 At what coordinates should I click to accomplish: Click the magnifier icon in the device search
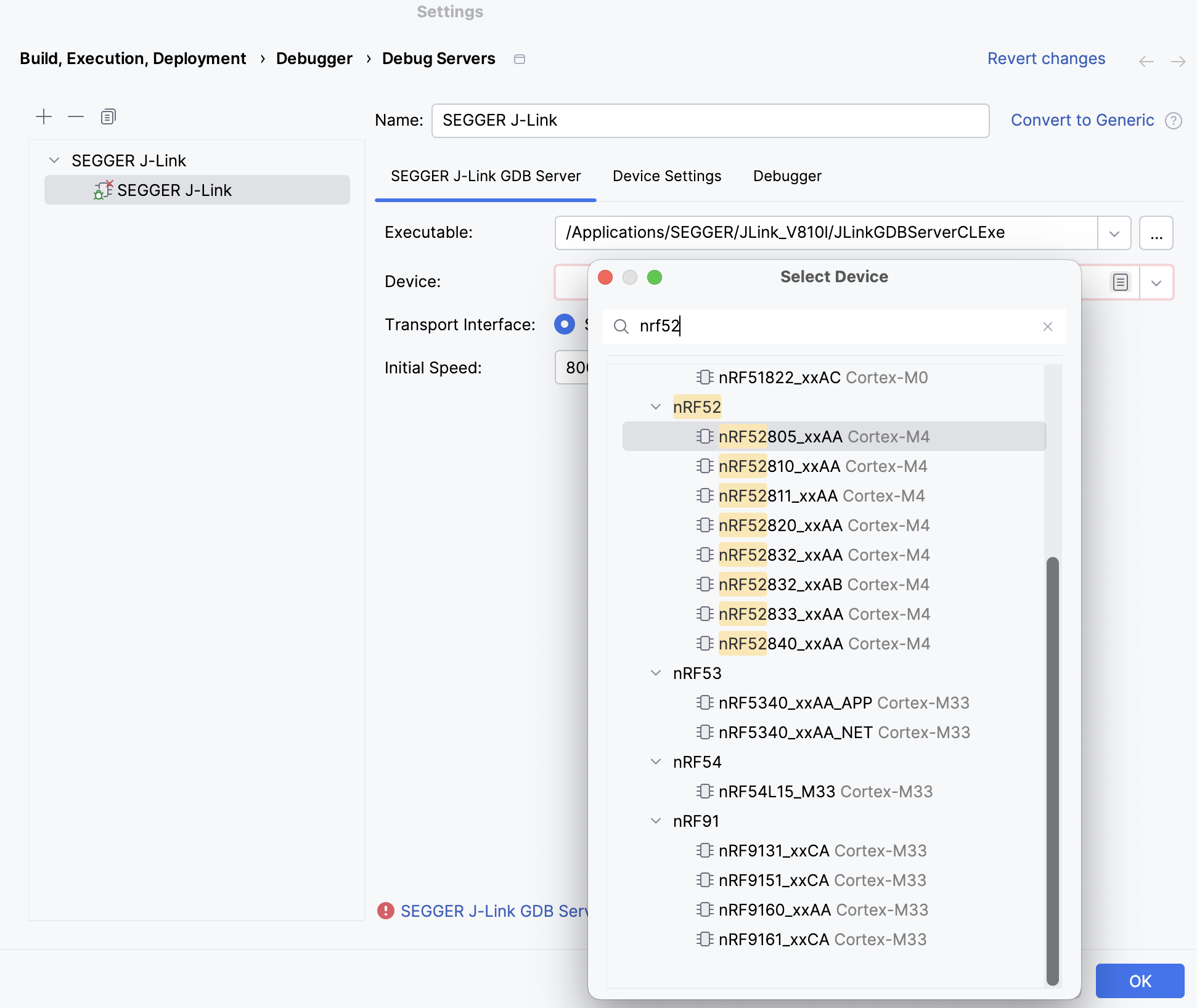point(621,327)
